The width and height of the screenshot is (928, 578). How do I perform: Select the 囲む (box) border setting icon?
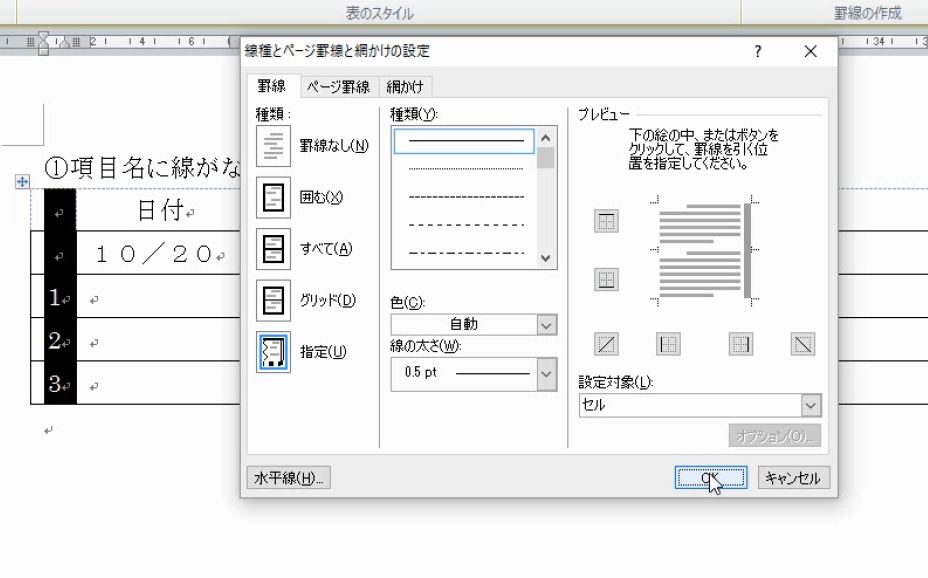pos(273,197)
